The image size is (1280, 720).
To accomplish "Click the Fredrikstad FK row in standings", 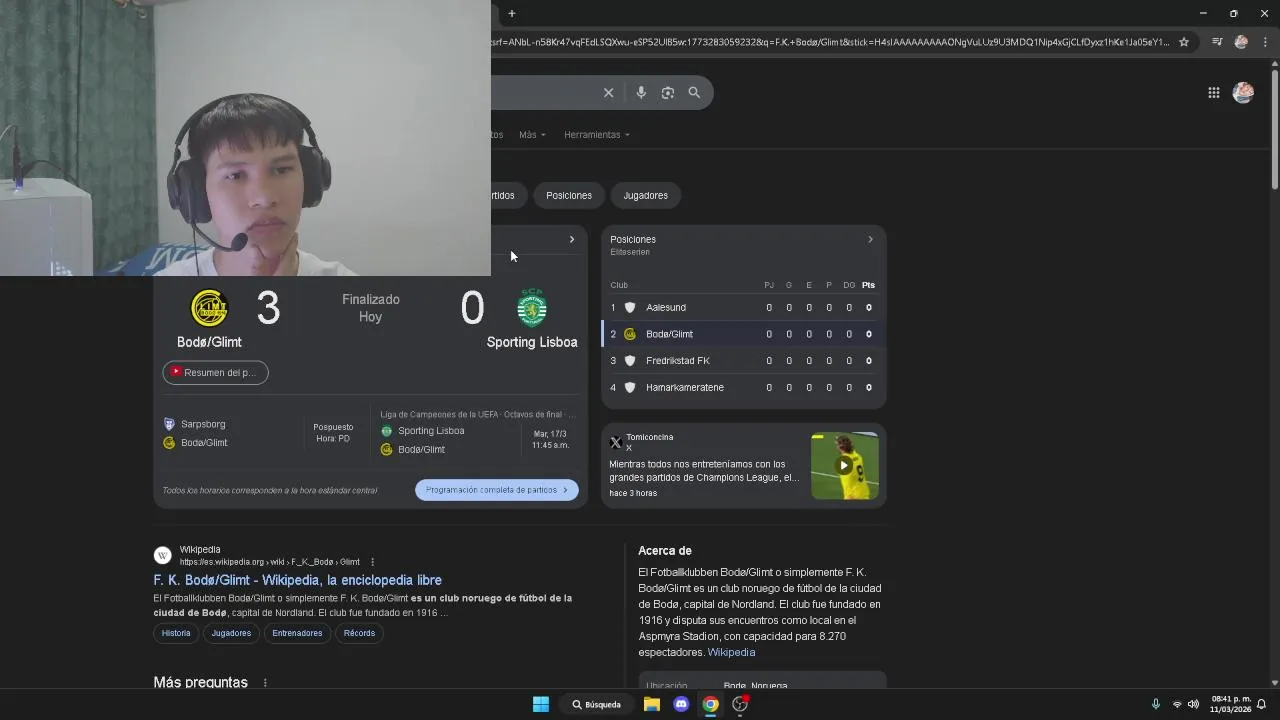I will click(x=743, y=360).
